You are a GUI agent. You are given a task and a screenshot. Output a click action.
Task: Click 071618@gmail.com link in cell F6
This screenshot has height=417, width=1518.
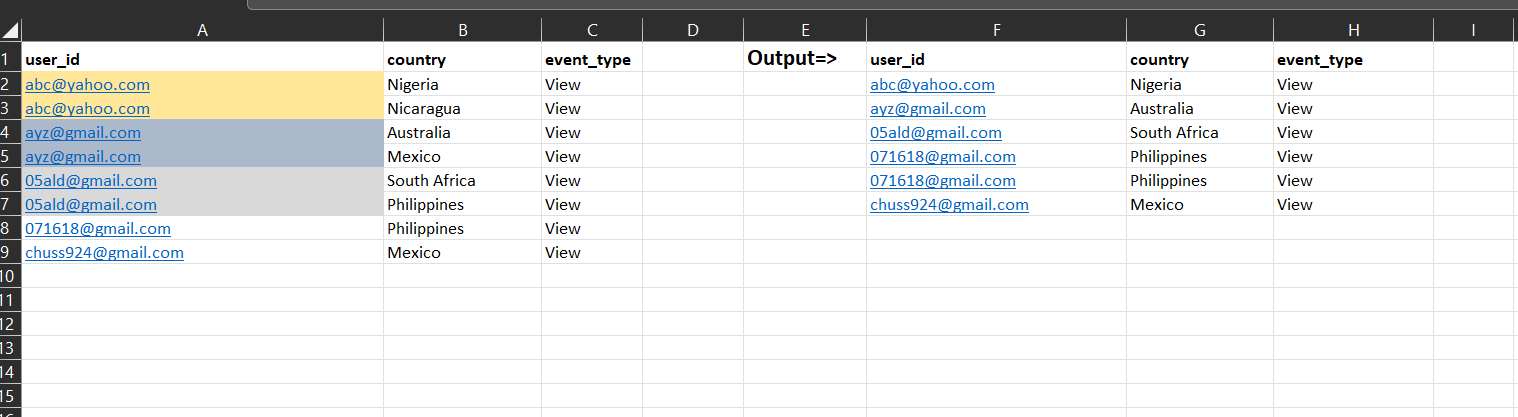pos(943,181)
